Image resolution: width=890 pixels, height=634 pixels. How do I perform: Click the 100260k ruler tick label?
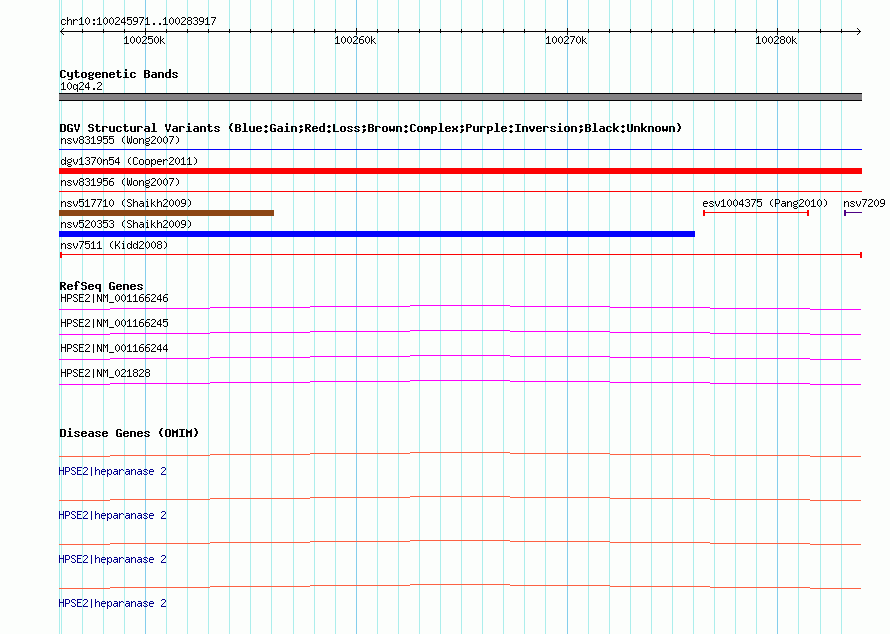pos(355,40)
